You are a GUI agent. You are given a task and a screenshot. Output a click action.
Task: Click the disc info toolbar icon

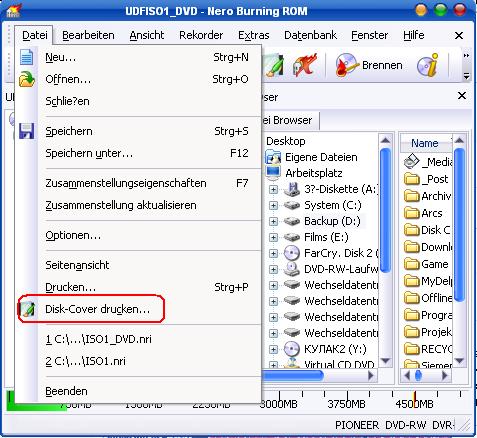(x=428, y=65)
